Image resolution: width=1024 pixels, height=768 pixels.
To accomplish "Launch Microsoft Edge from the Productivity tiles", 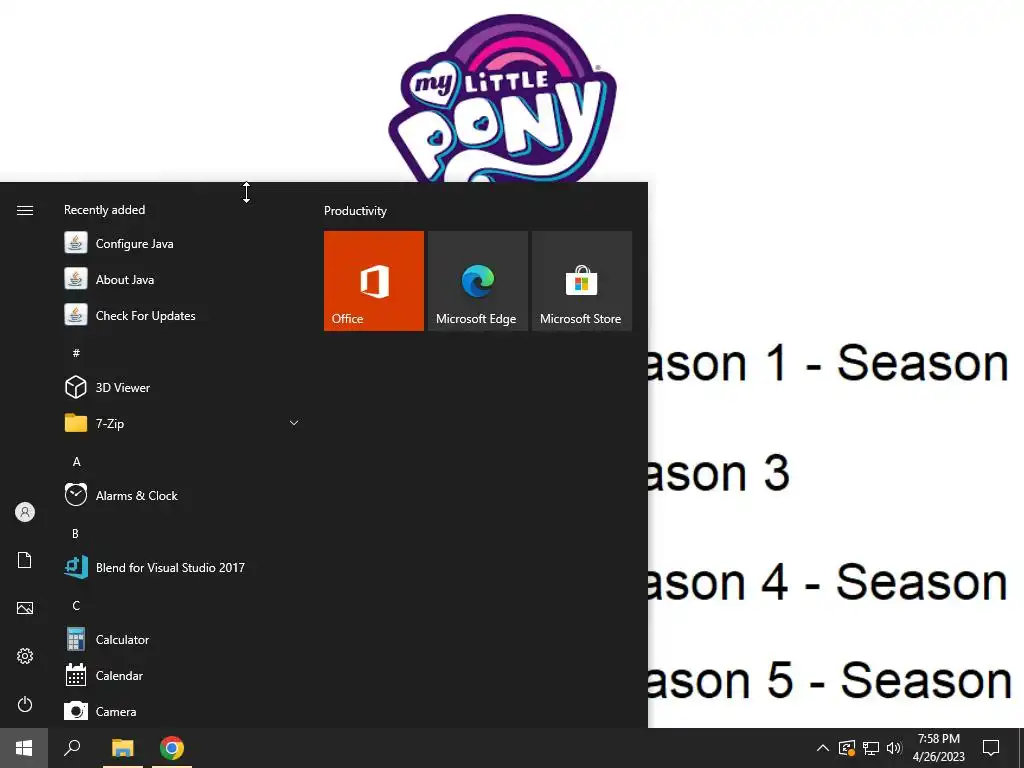I will pyautogui.click(x=477, y=281).
